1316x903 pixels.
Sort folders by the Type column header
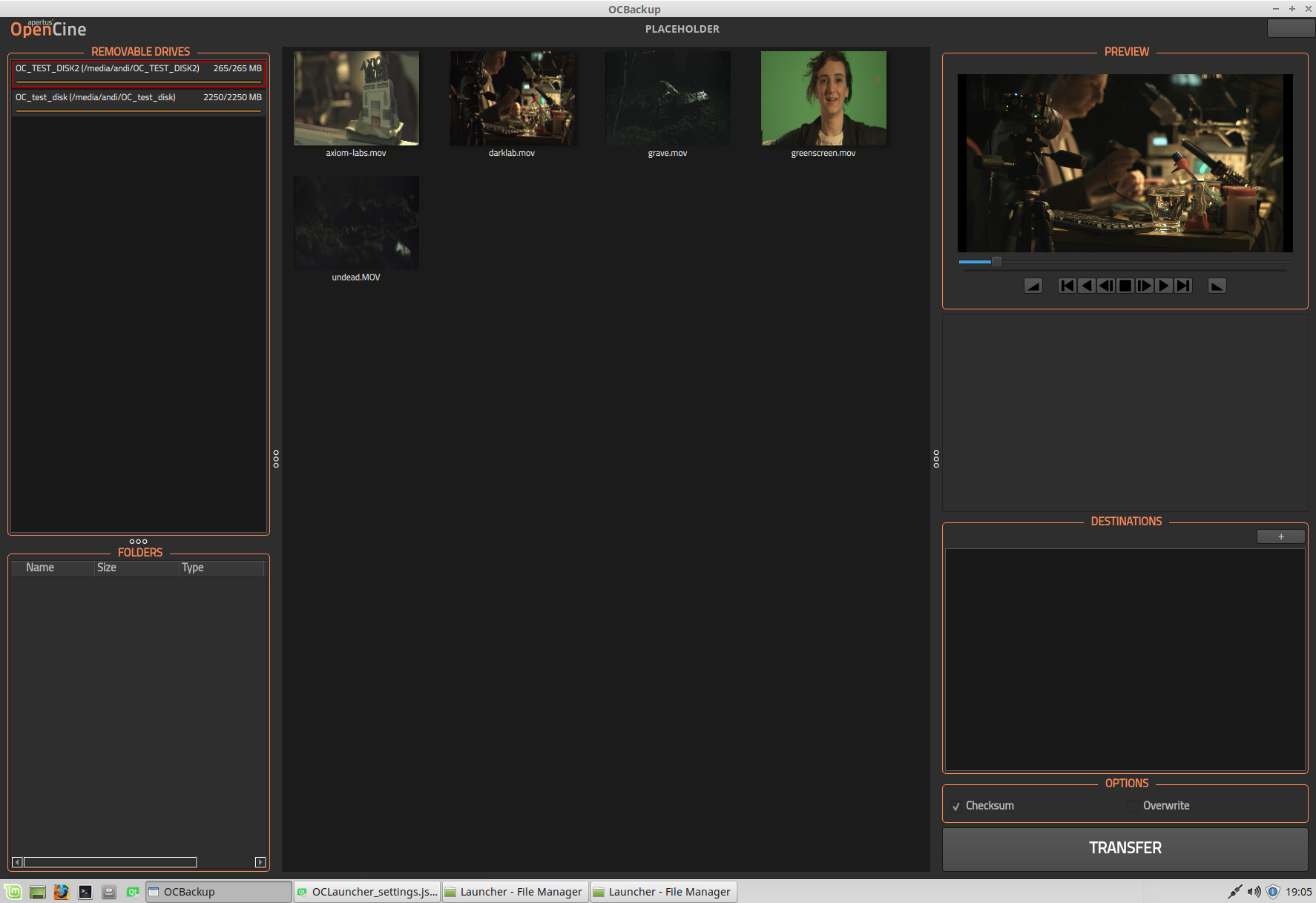tap(193, 568)
